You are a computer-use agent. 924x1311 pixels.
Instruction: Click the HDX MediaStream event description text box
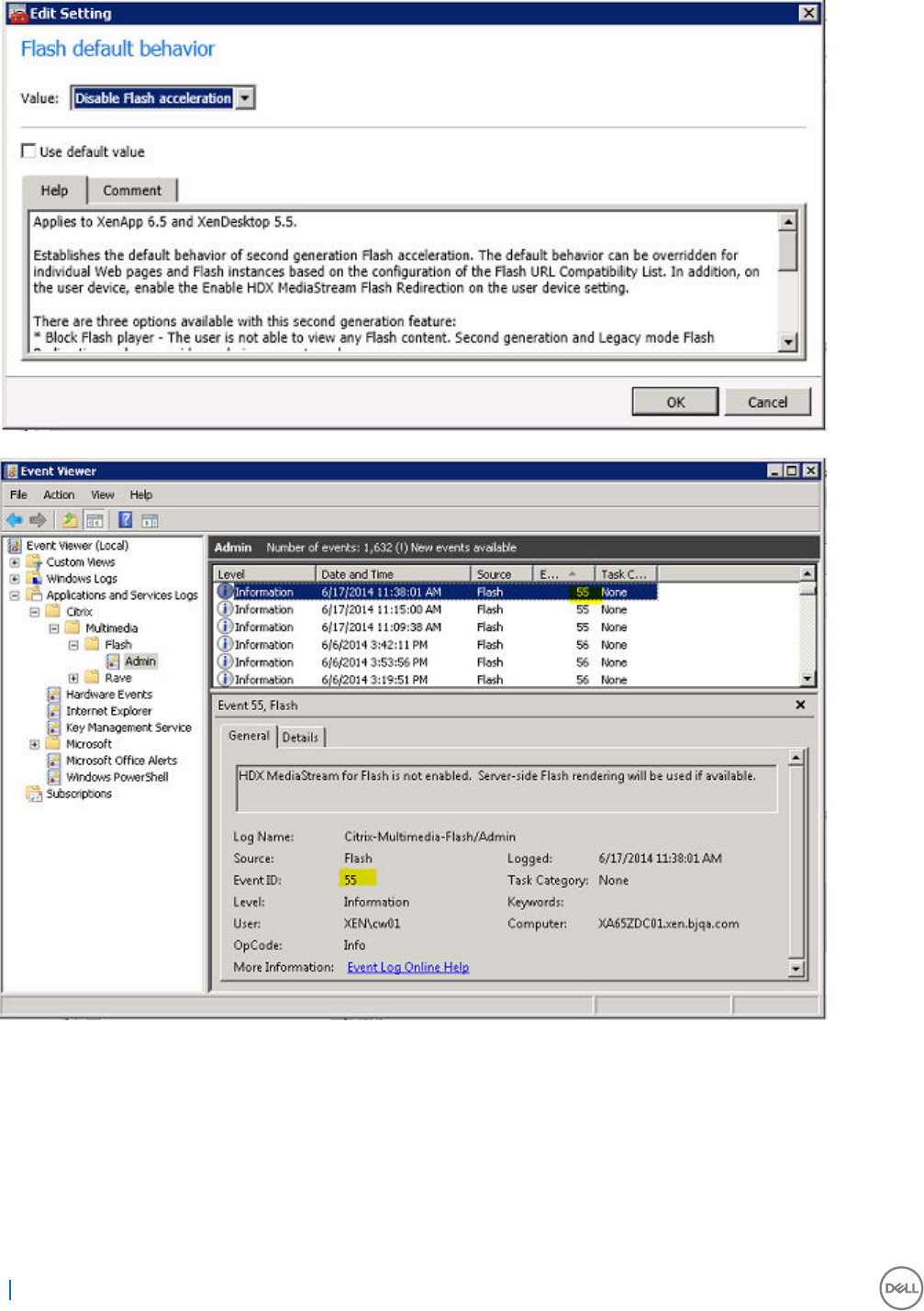[507, 788]
